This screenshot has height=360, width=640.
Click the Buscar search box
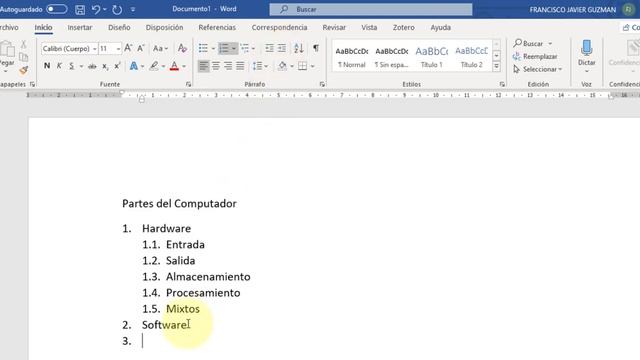point(371,9)
